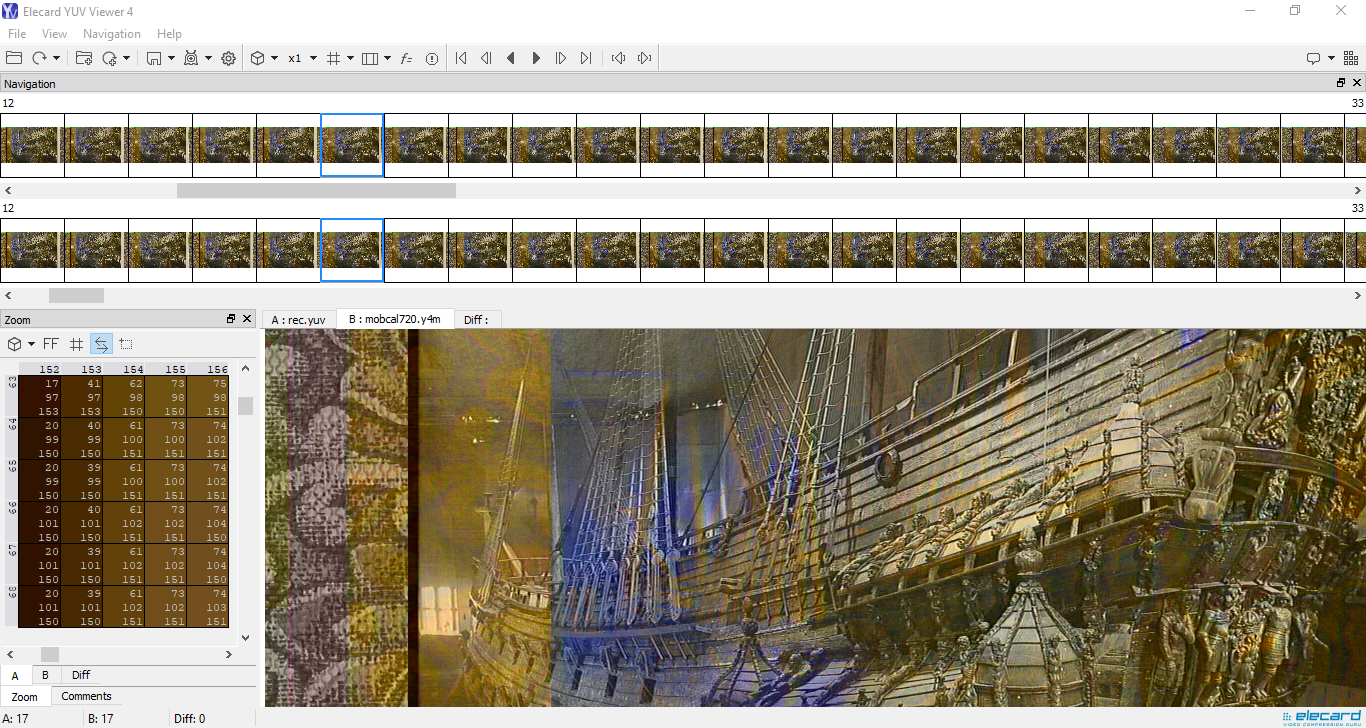This screenshot has width=1366, height=728.
Task: Toggle the Zoom panel grid icon
Action: [x=76, y=344]
